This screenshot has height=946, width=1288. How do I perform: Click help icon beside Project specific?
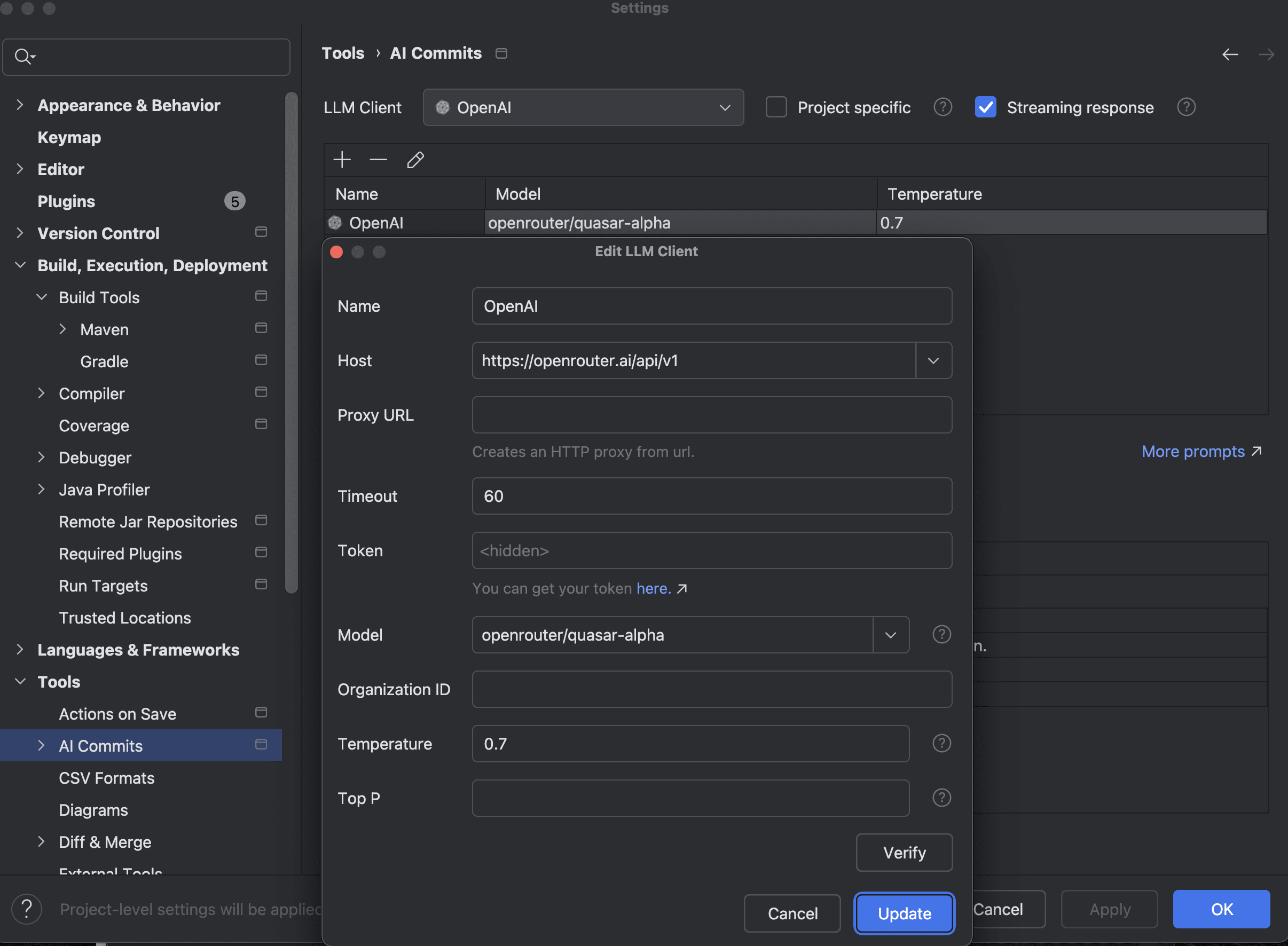(943, 107)
